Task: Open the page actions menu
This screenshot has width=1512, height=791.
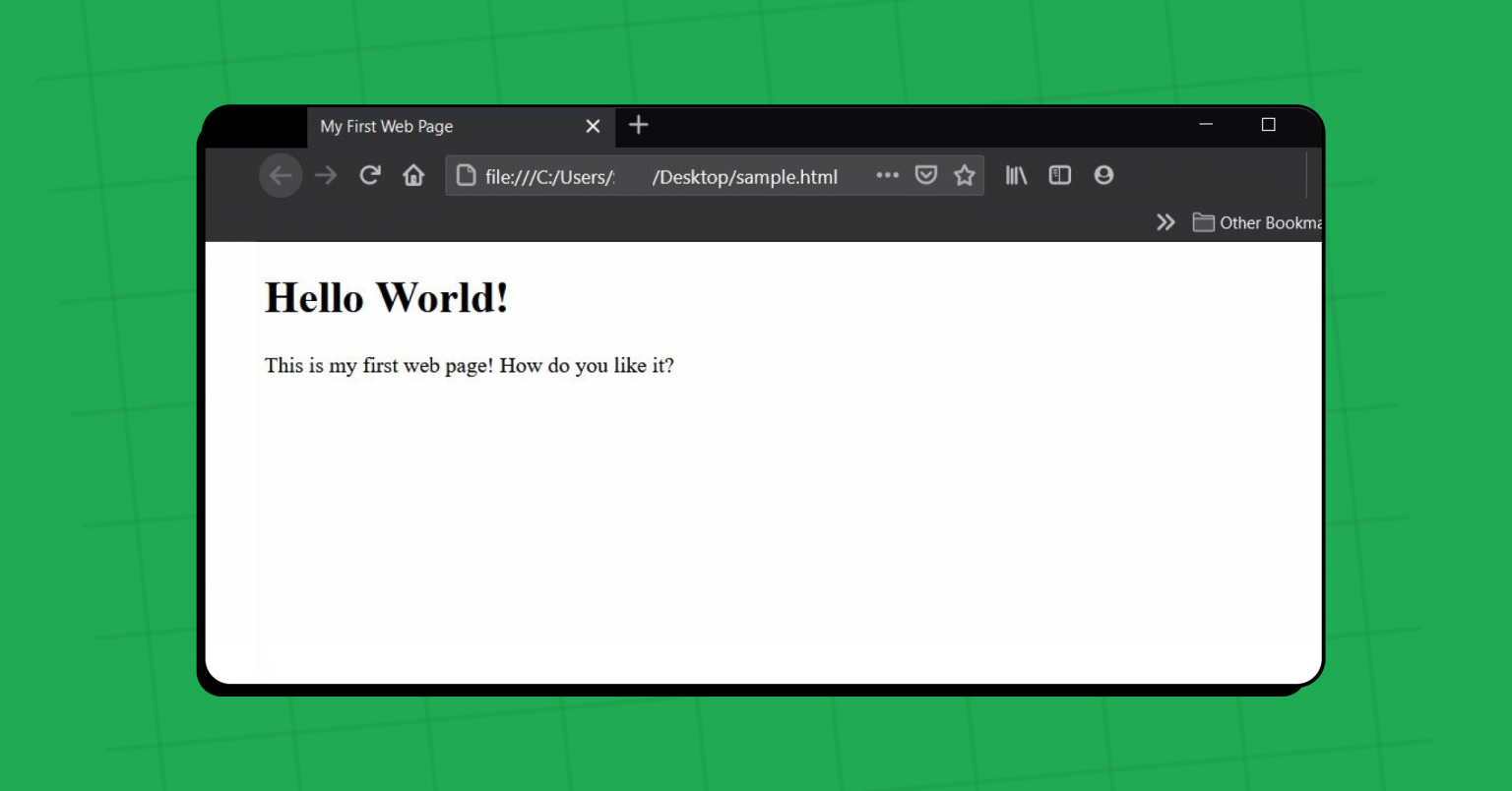Action: [x=887, y=175]
